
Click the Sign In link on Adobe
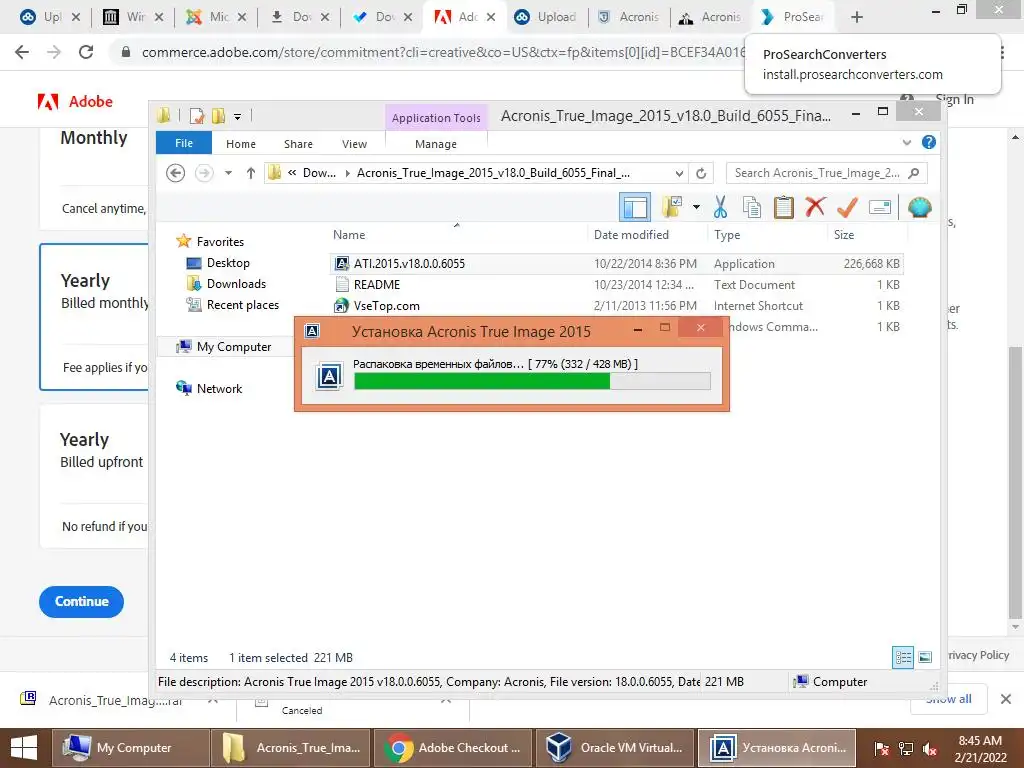tap(954, 99)
